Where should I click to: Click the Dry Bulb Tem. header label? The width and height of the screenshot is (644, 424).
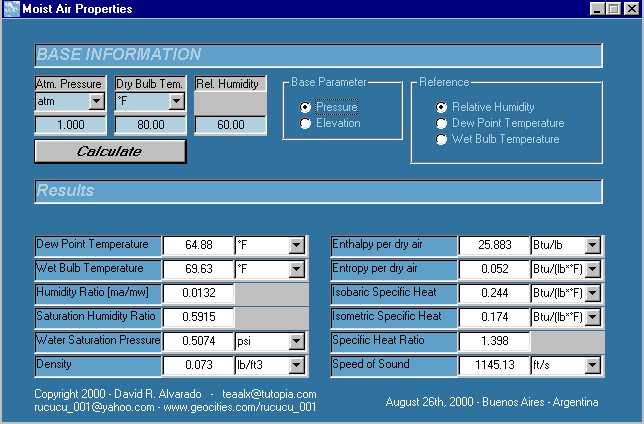[x=149, y=84]
